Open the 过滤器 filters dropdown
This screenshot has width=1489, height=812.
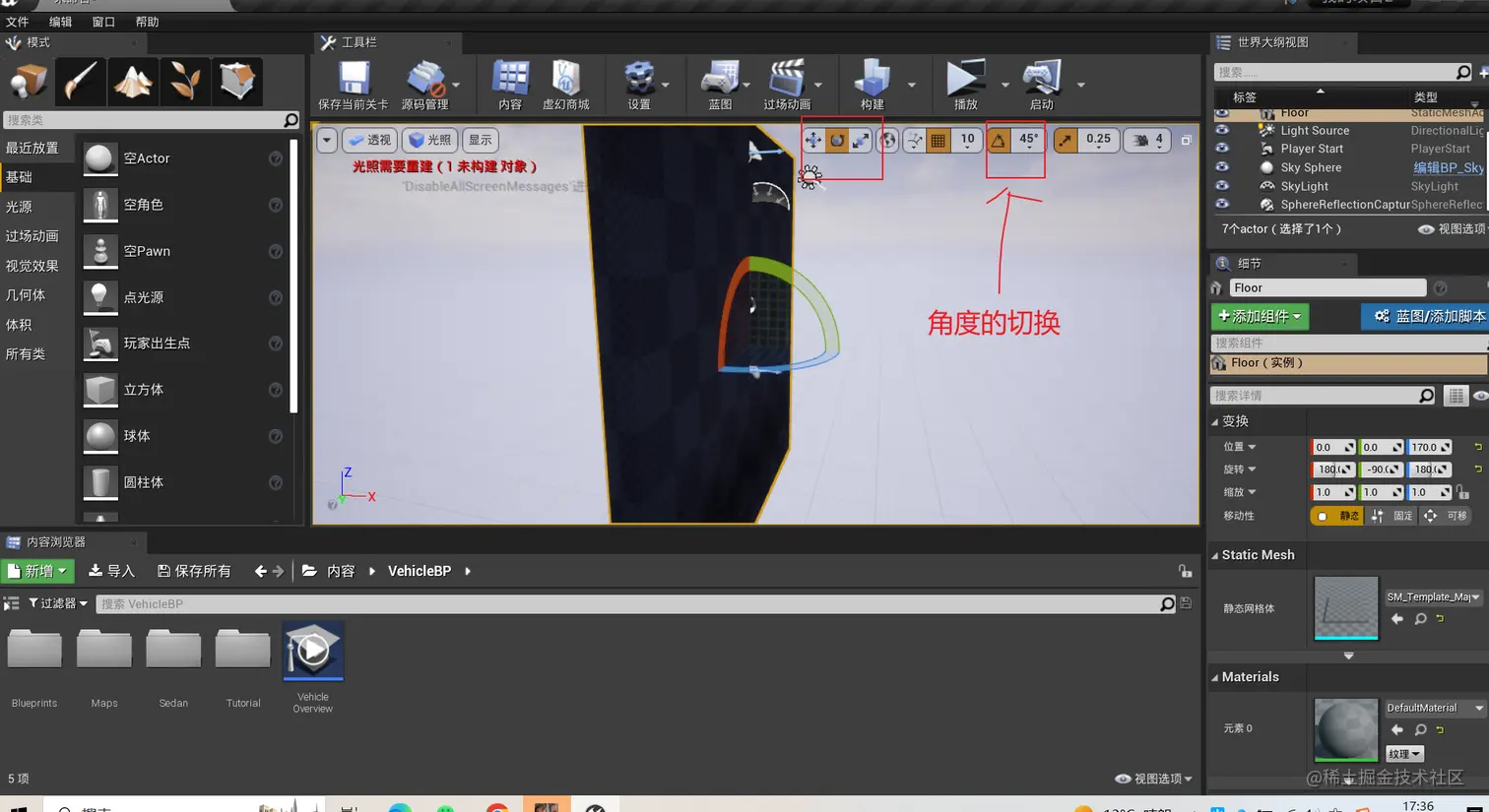tap(58, 603)
